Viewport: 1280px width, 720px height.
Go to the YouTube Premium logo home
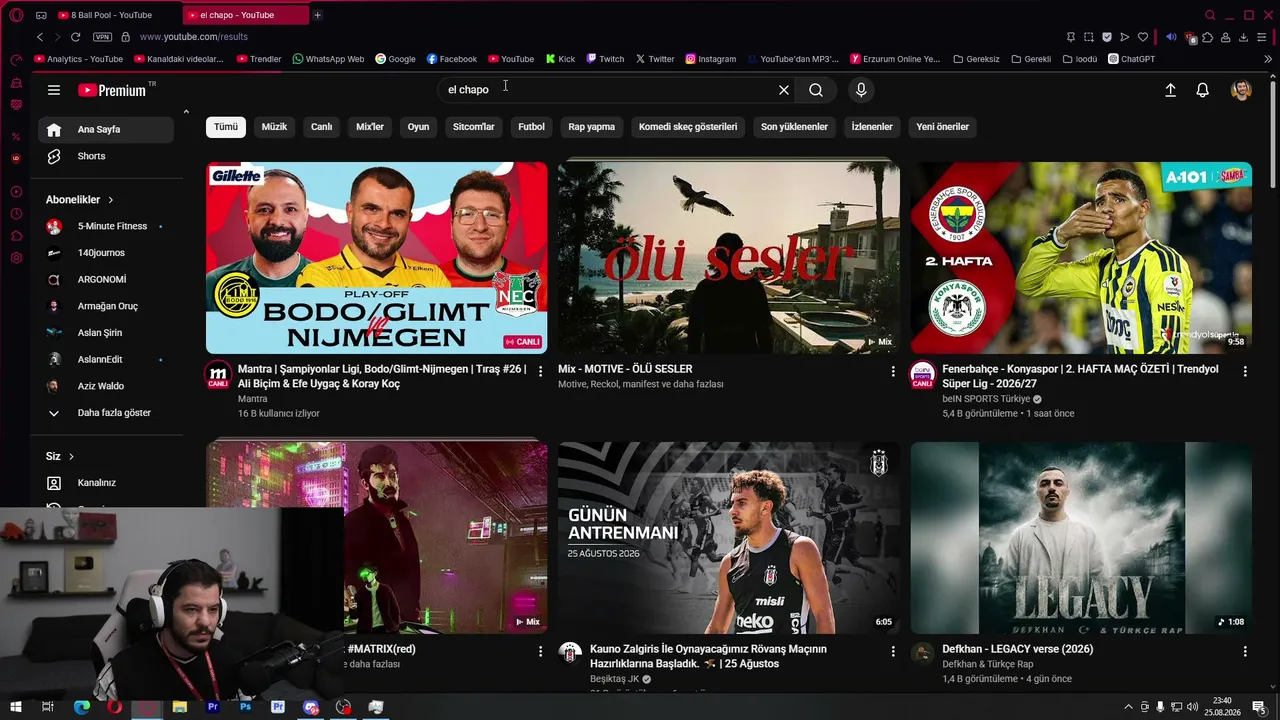[112, 90]
